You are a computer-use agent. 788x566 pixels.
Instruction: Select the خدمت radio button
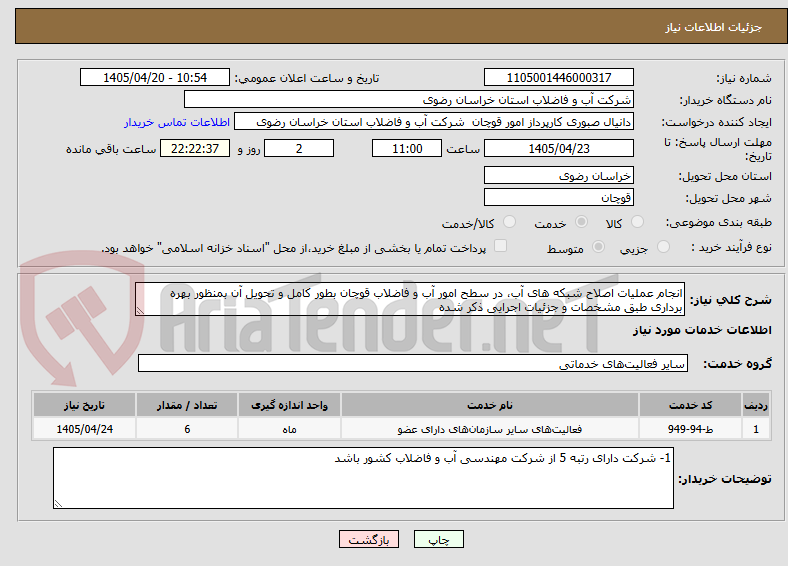[x=581, y=222]
